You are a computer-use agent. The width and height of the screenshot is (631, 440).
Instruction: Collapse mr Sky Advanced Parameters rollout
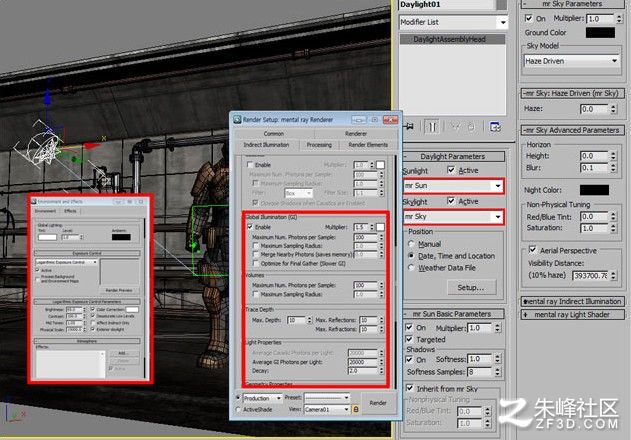[572, 130]
